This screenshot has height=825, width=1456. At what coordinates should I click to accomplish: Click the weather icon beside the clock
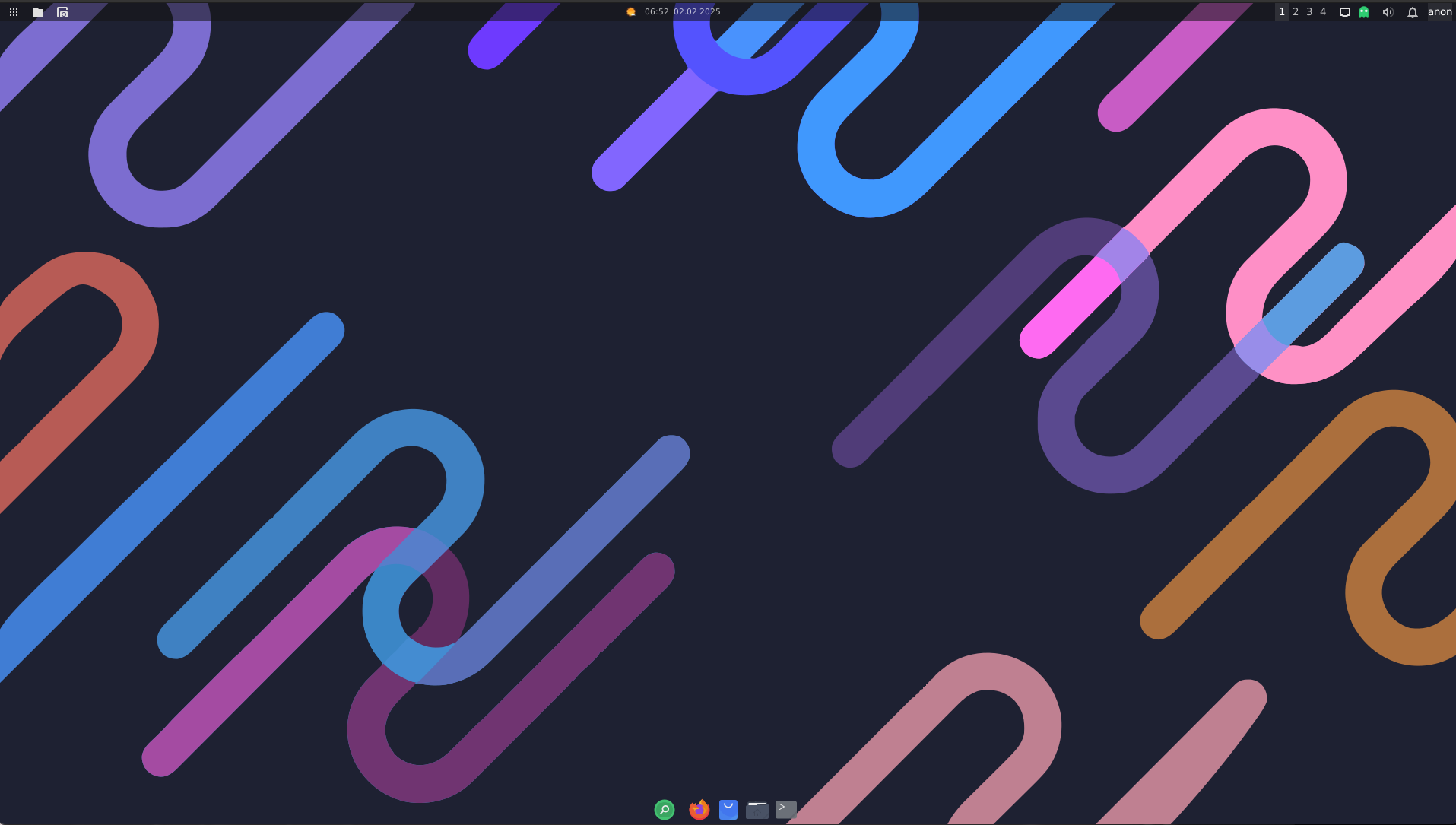point(631,12)
